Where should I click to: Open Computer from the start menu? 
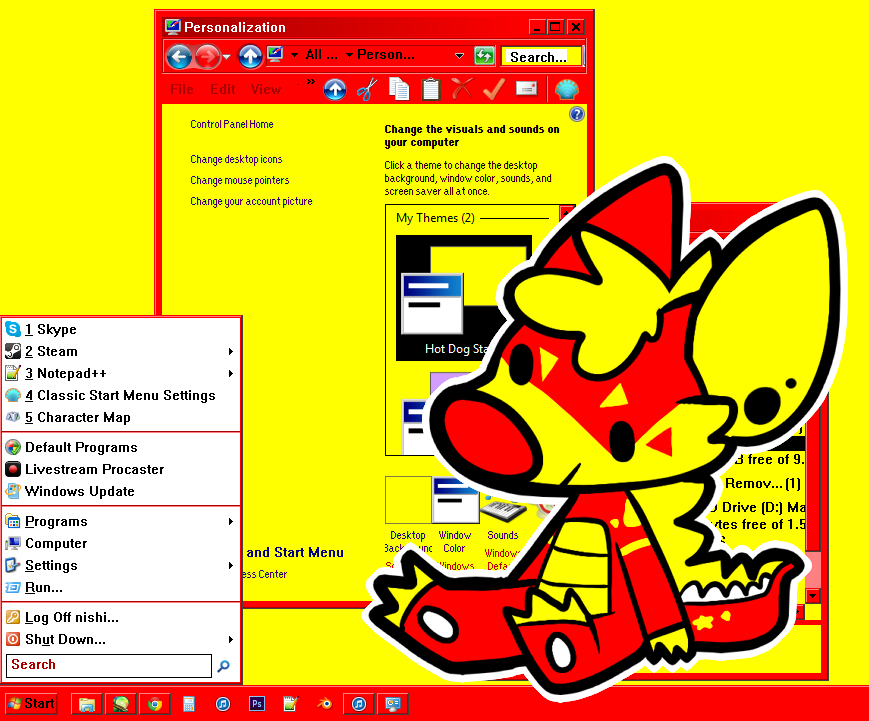click(122, 543)
